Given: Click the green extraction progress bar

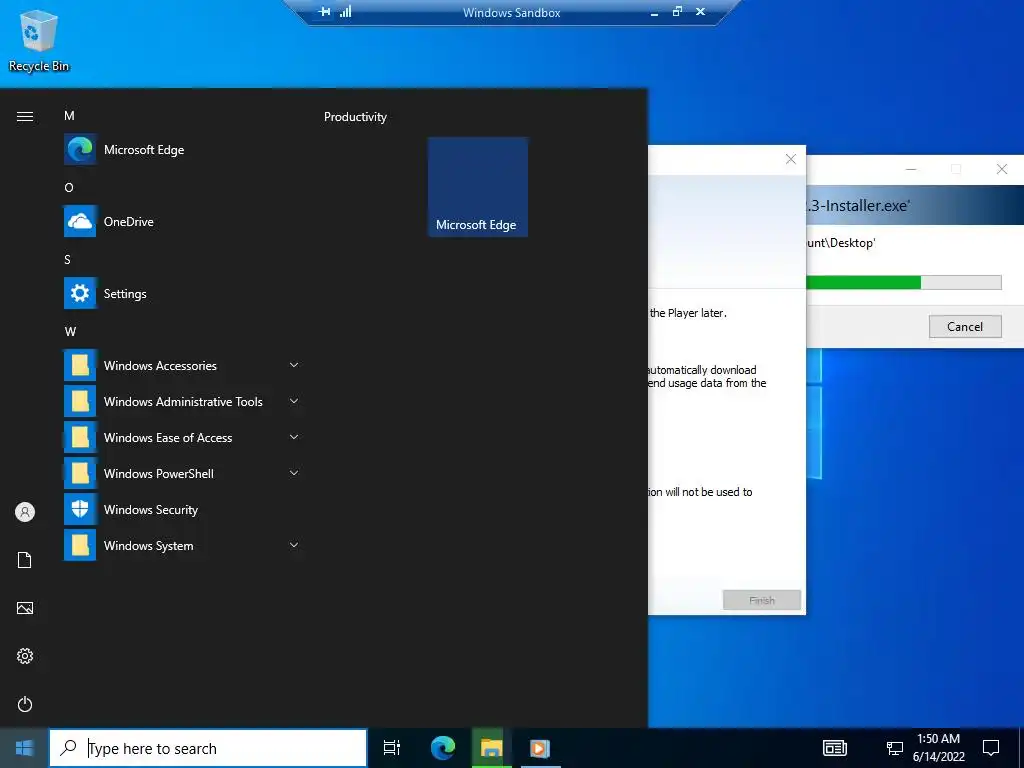Looking at the screenshot, I should click(x=903, y=282).
